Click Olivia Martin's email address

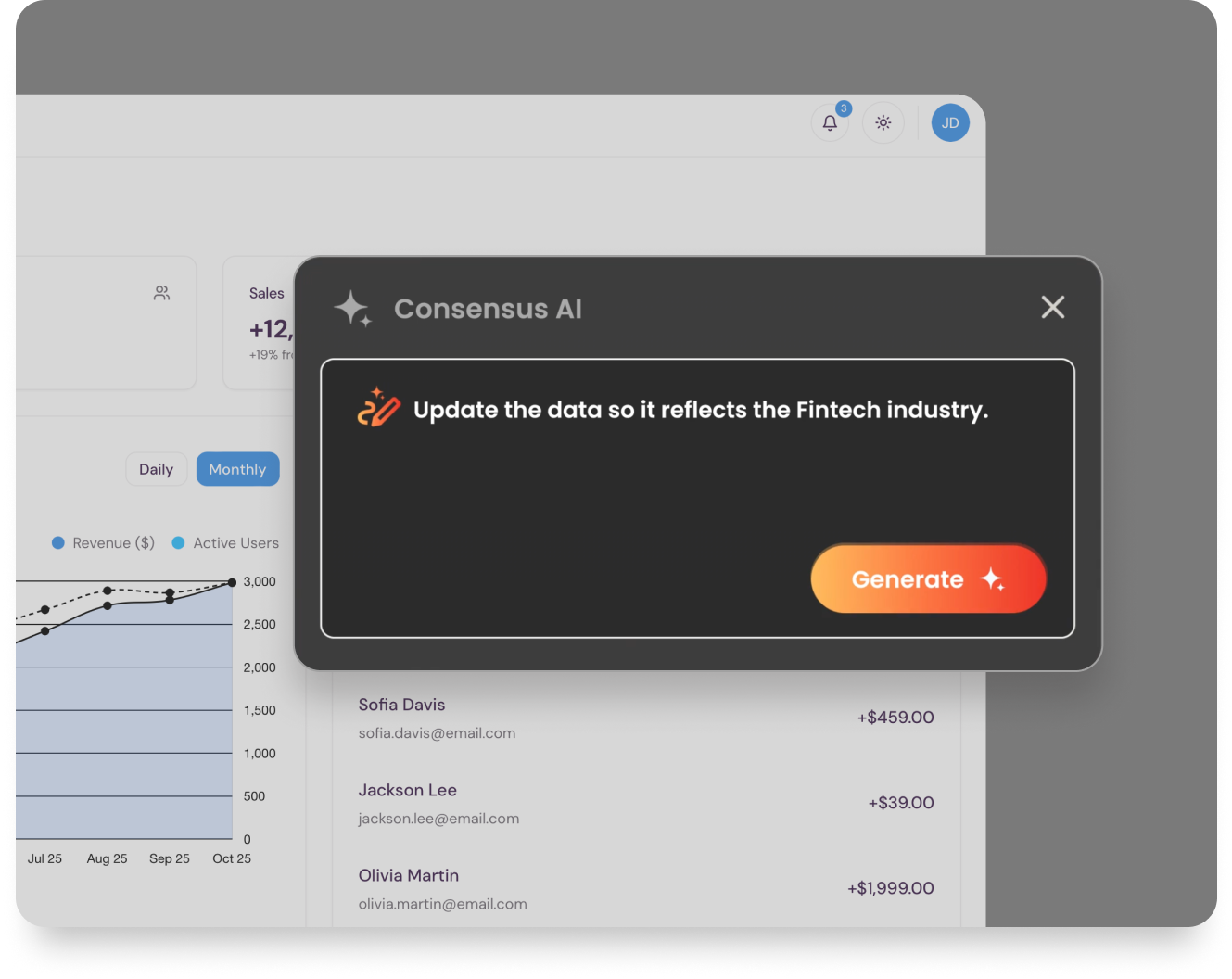[442, 904]
